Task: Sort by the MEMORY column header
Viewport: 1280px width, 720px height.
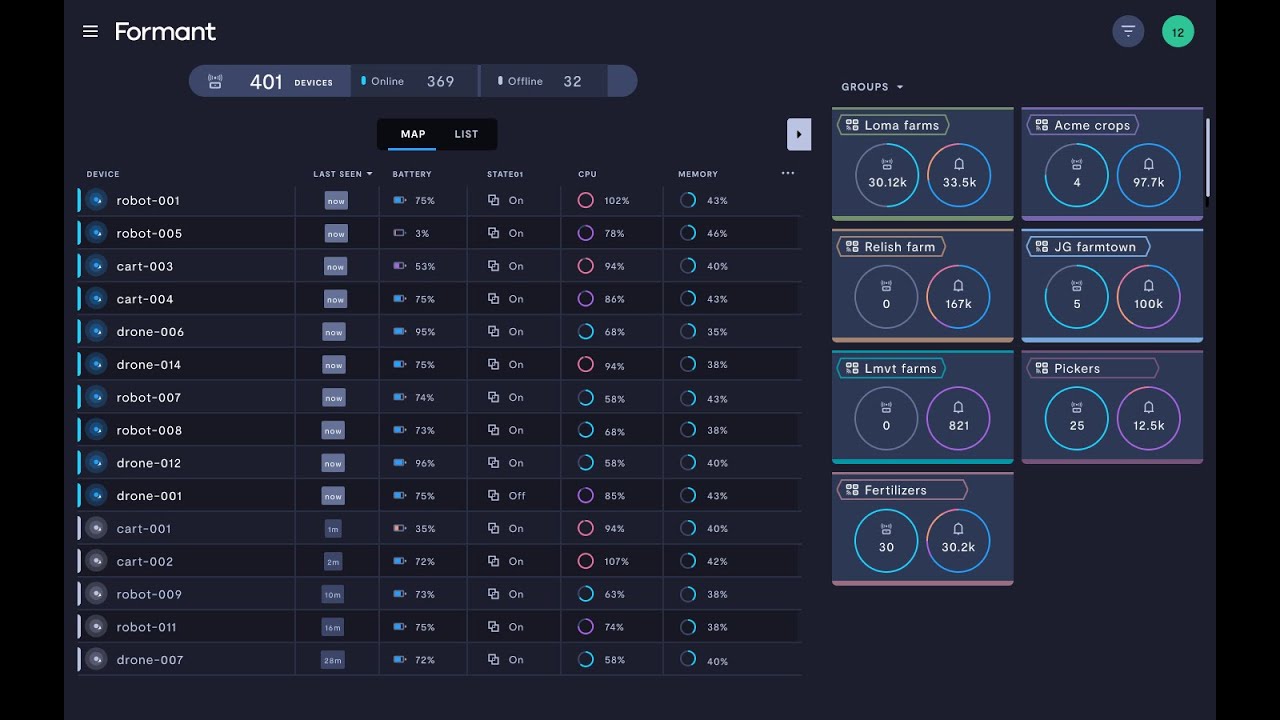Action: point(698,174)
